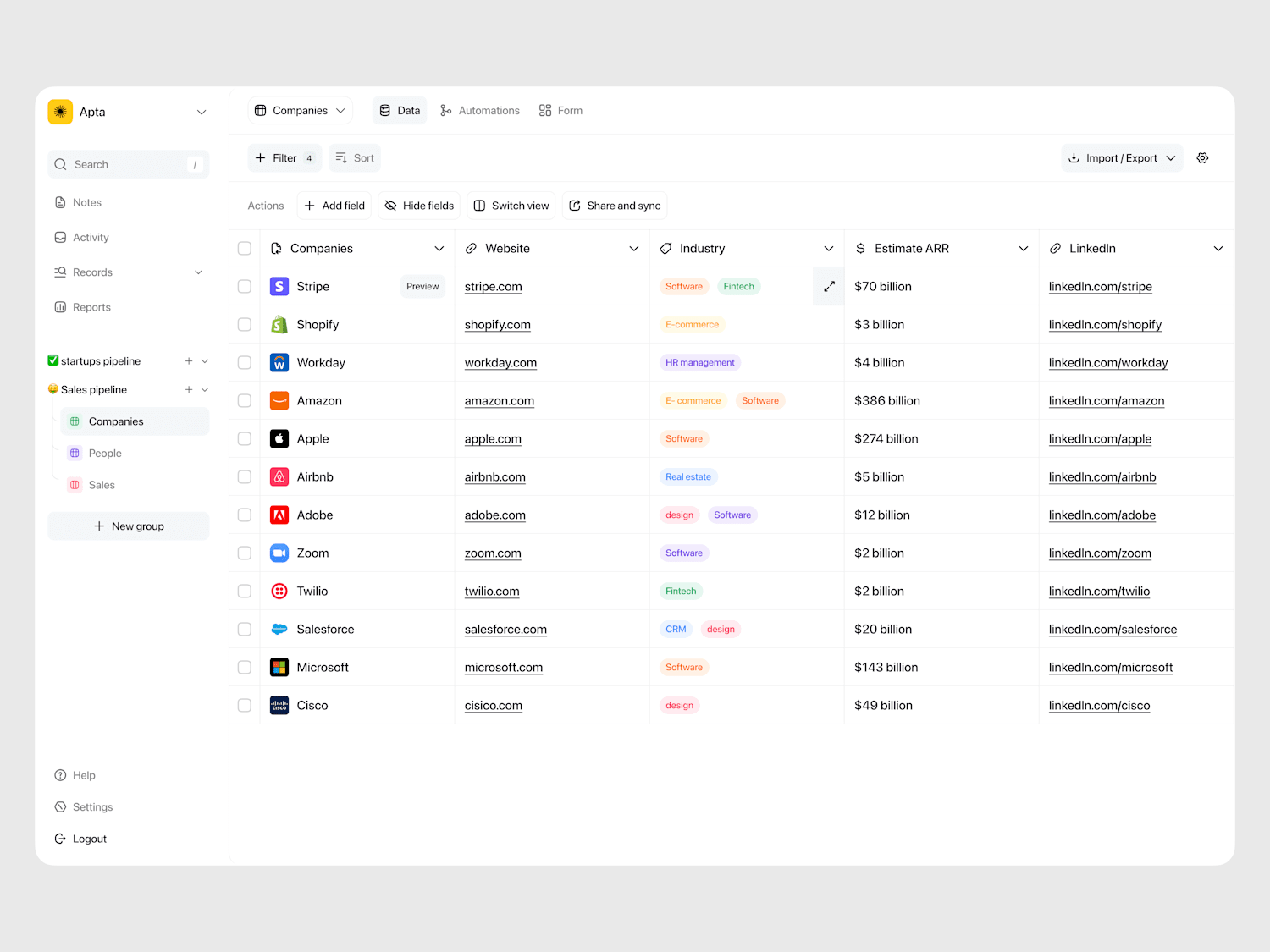Click the Shopify company logo
The width and height of the screenshot is (1270, 952).
279,325
